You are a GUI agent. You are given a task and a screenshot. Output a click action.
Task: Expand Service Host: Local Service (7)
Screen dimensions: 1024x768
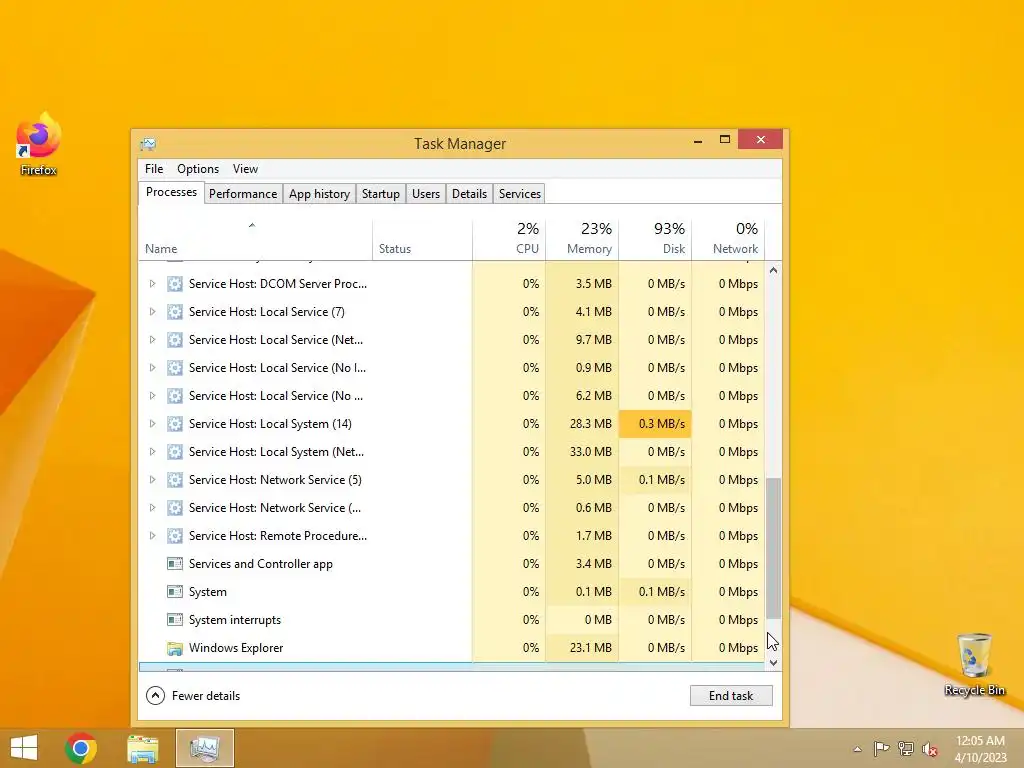[152, 312]
